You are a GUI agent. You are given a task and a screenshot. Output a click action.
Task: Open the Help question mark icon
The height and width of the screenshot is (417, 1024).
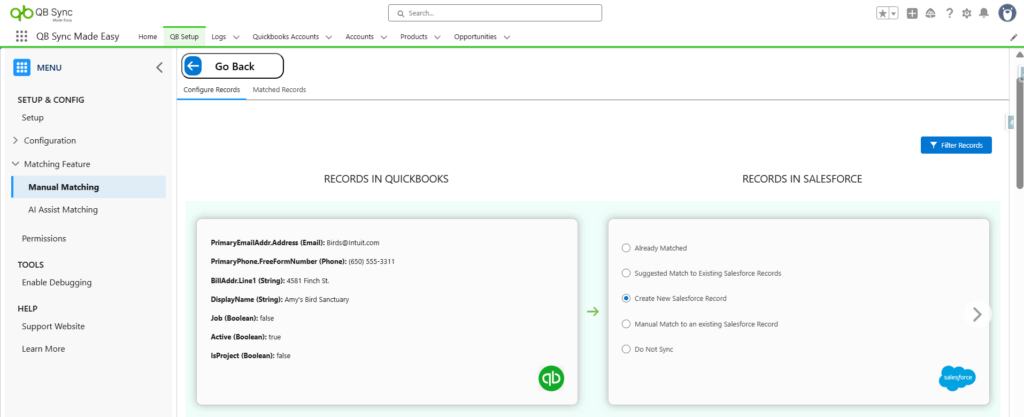pos(949,13)
